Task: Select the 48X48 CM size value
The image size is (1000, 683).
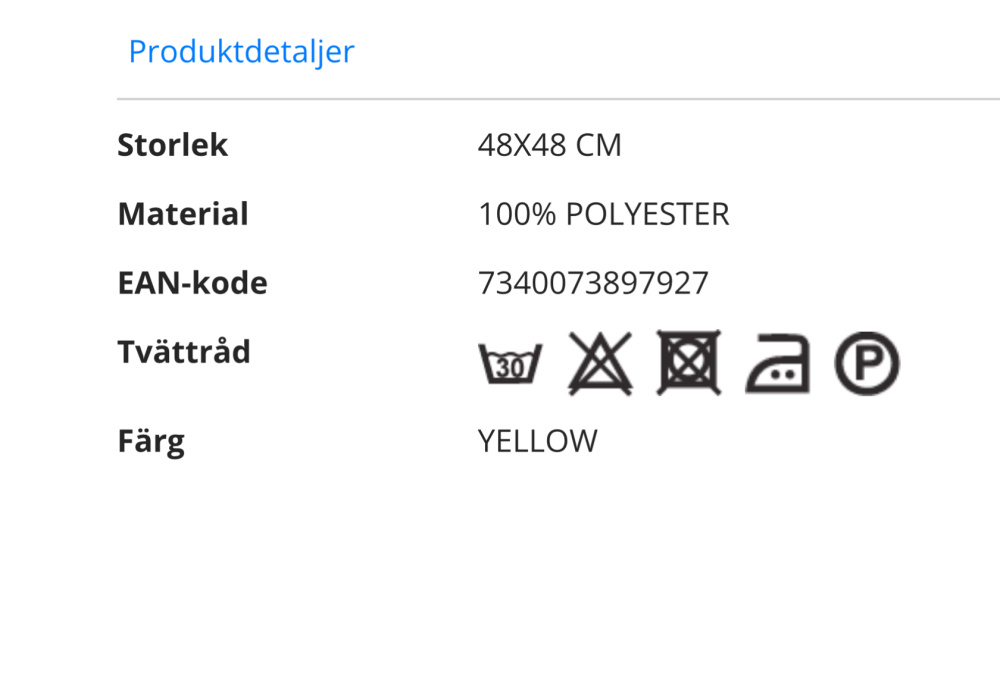Action: [549, 145]
